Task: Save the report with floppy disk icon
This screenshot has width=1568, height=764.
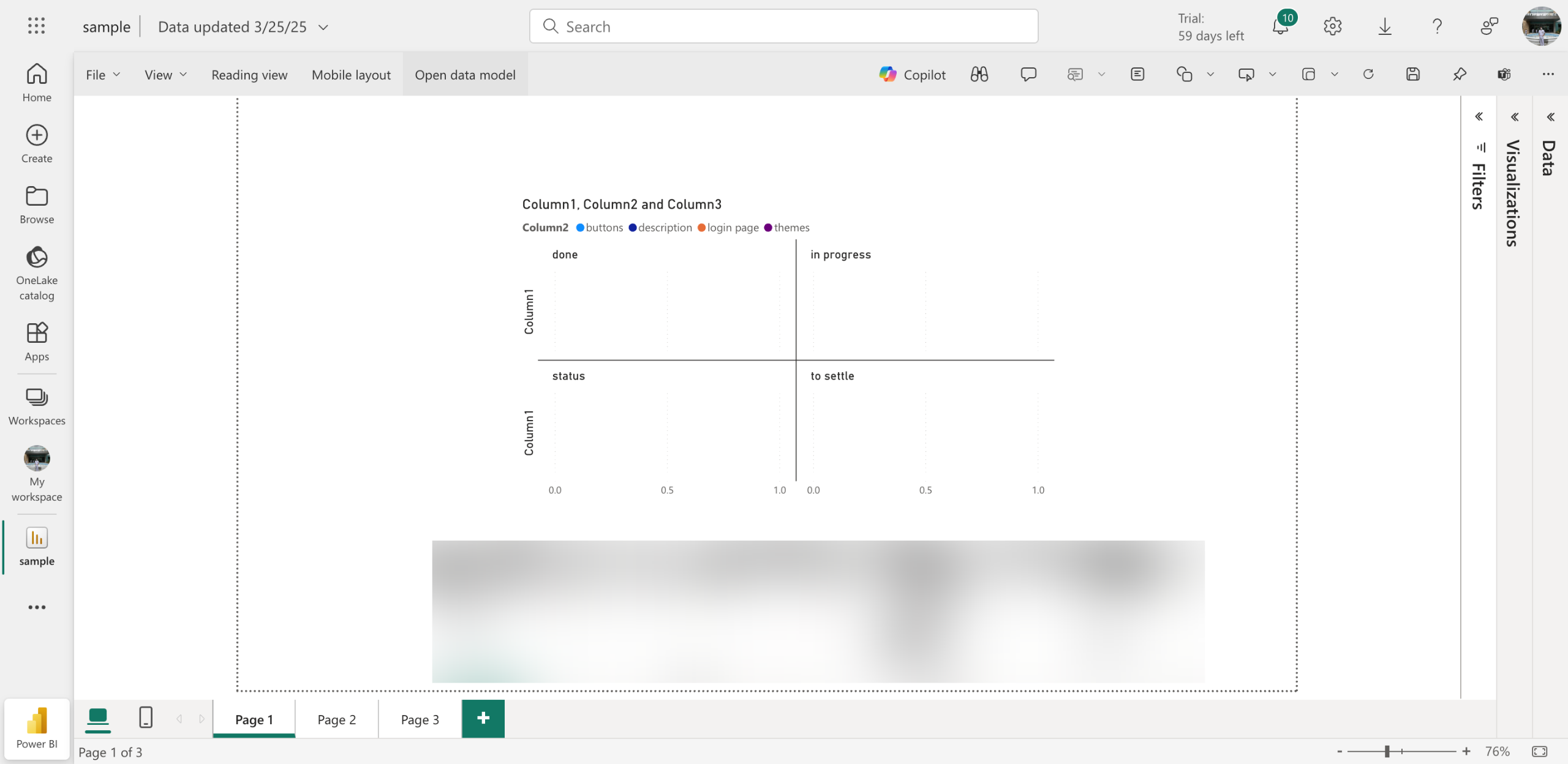Action: (1413, 75)
